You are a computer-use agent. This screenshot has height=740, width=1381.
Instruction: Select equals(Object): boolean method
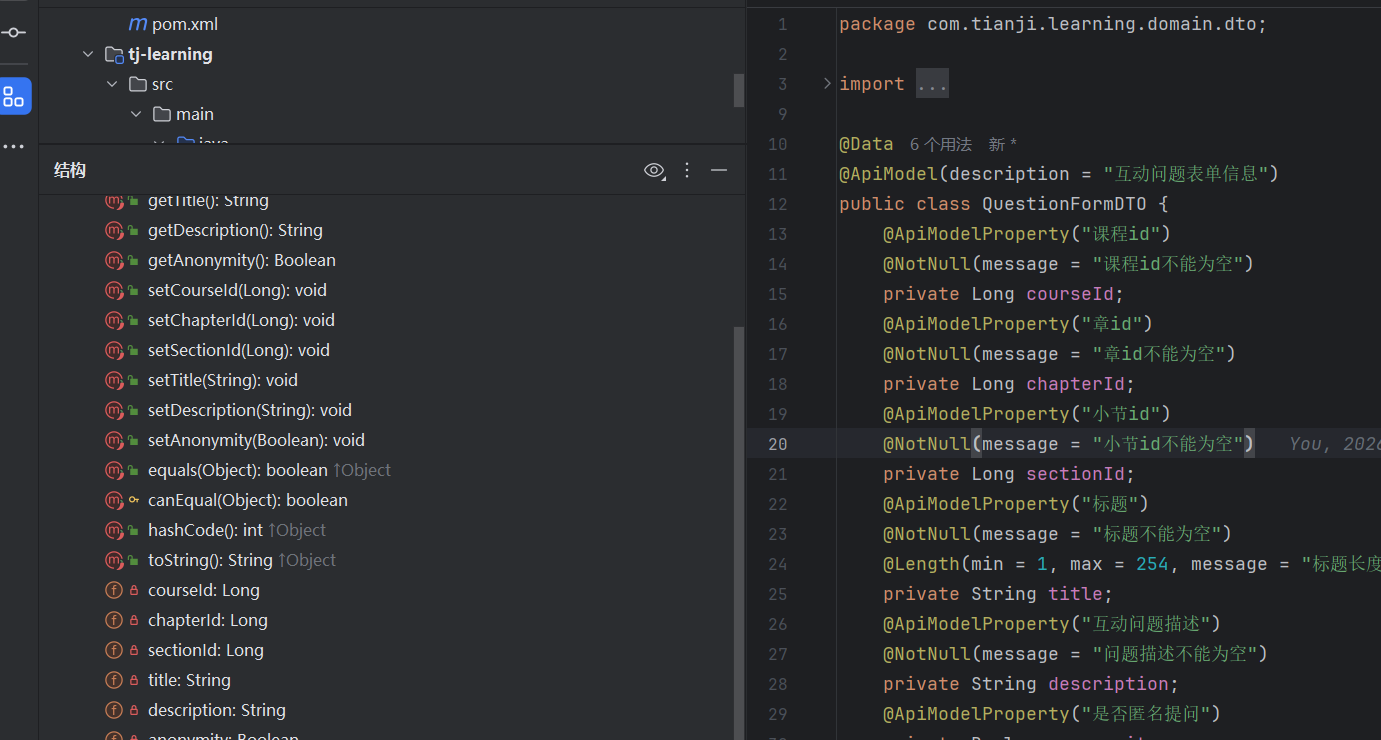238,470
